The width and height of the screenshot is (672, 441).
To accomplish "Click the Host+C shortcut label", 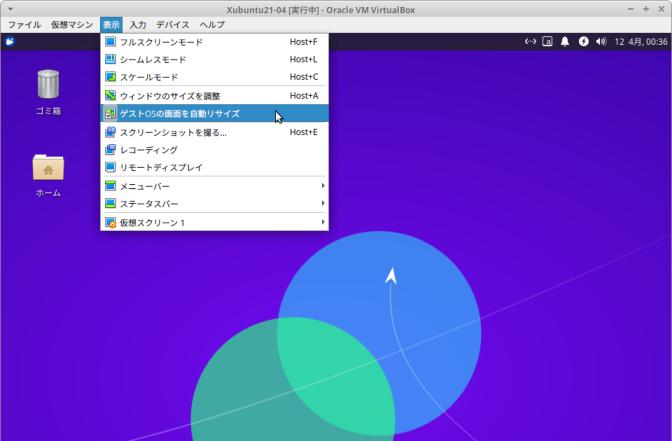I will tap(304, 77).
